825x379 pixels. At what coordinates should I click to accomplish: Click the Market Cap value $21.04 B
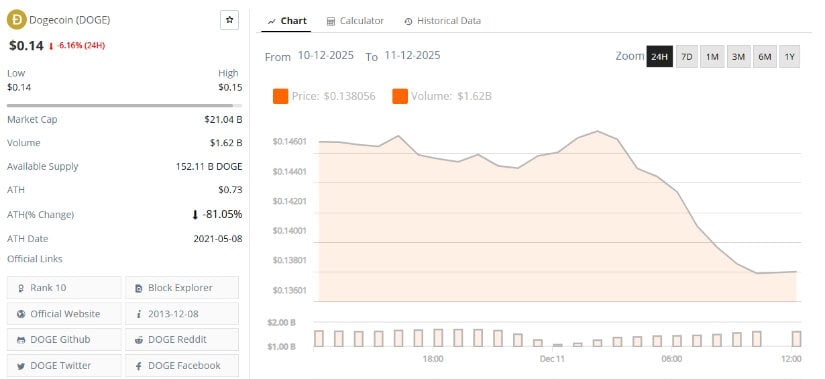(x=223, y=119)
